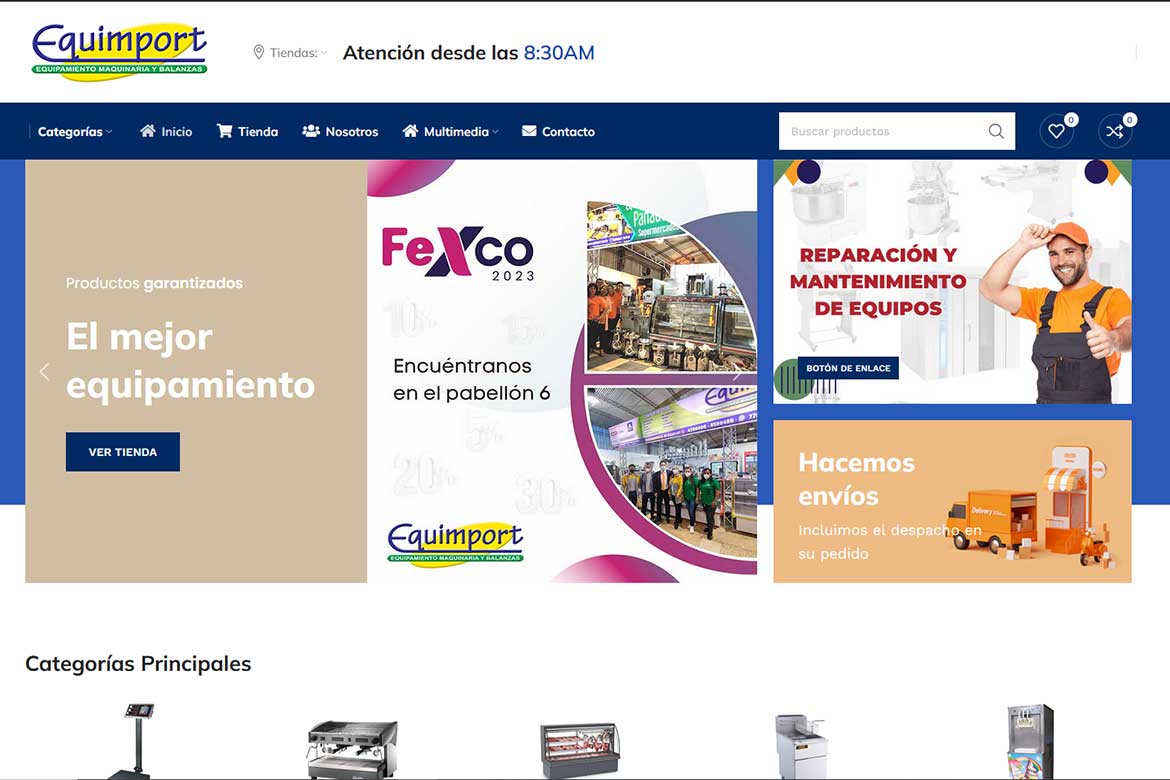Screen dimensions: 1170x780
Task: Select the deep fryer category image
Action: coord(799,746)
